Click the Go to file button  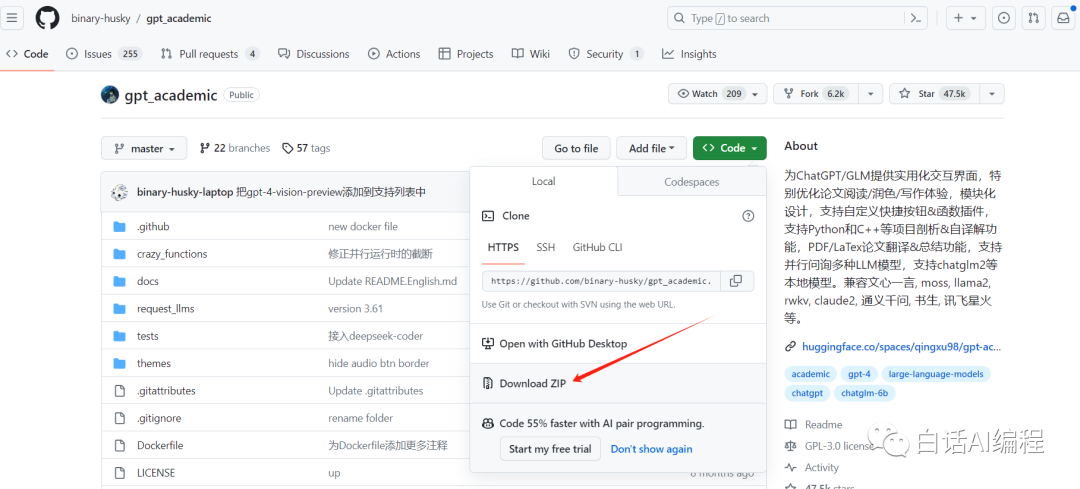pyautogui.click(x=577, y=148)
